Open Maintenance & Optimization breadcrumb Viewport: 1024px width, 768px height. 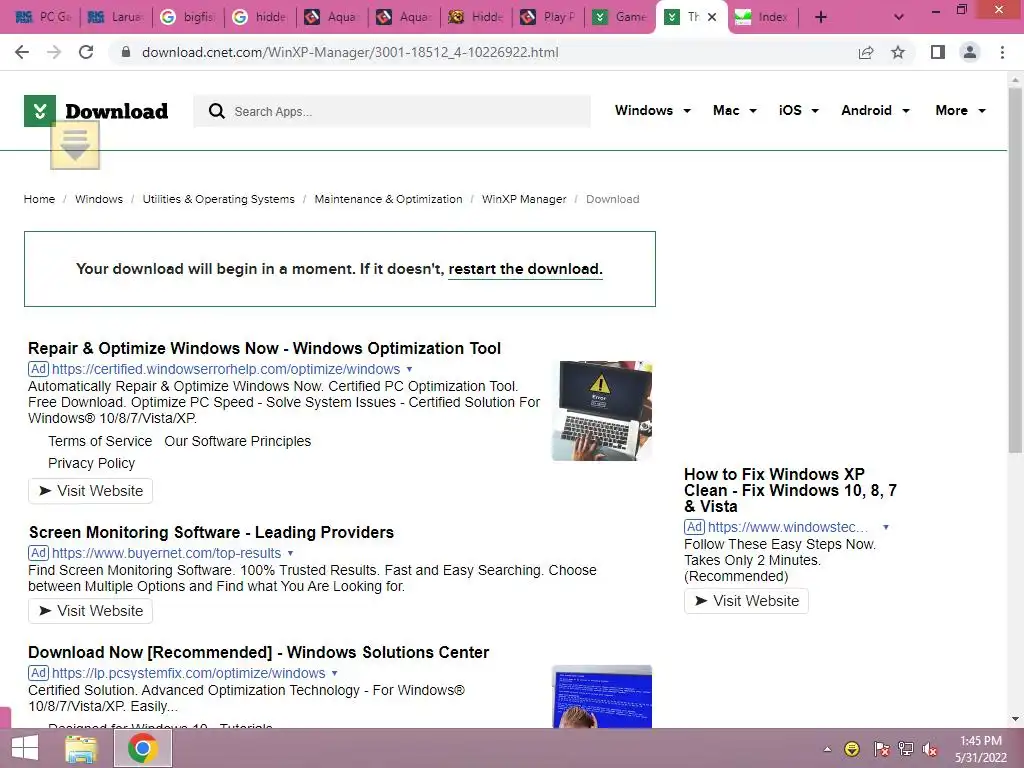click(388, 199)
